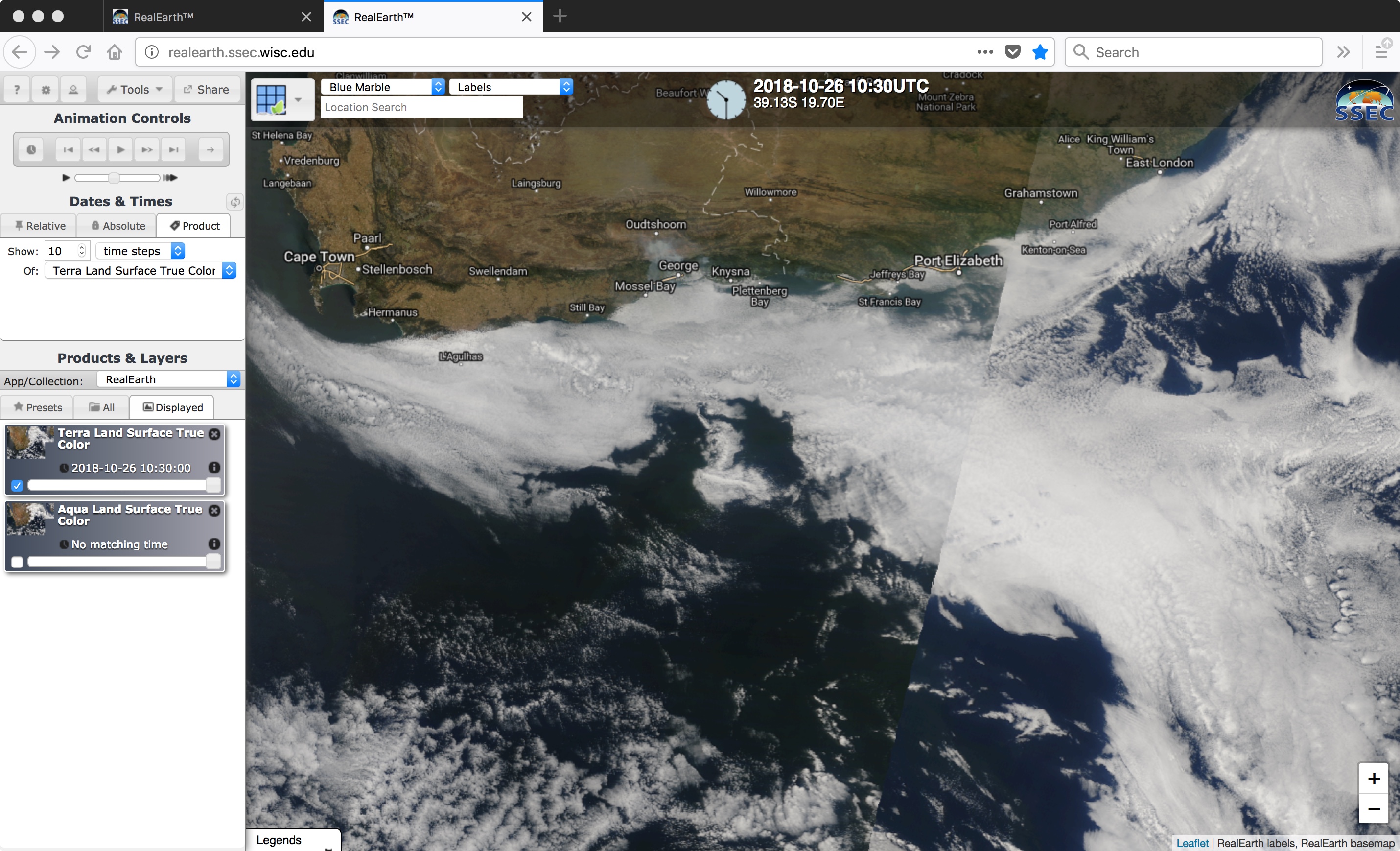Adjust the Terra layer opacity slider
Viewport: 1400px width, 851px height.
213,485
